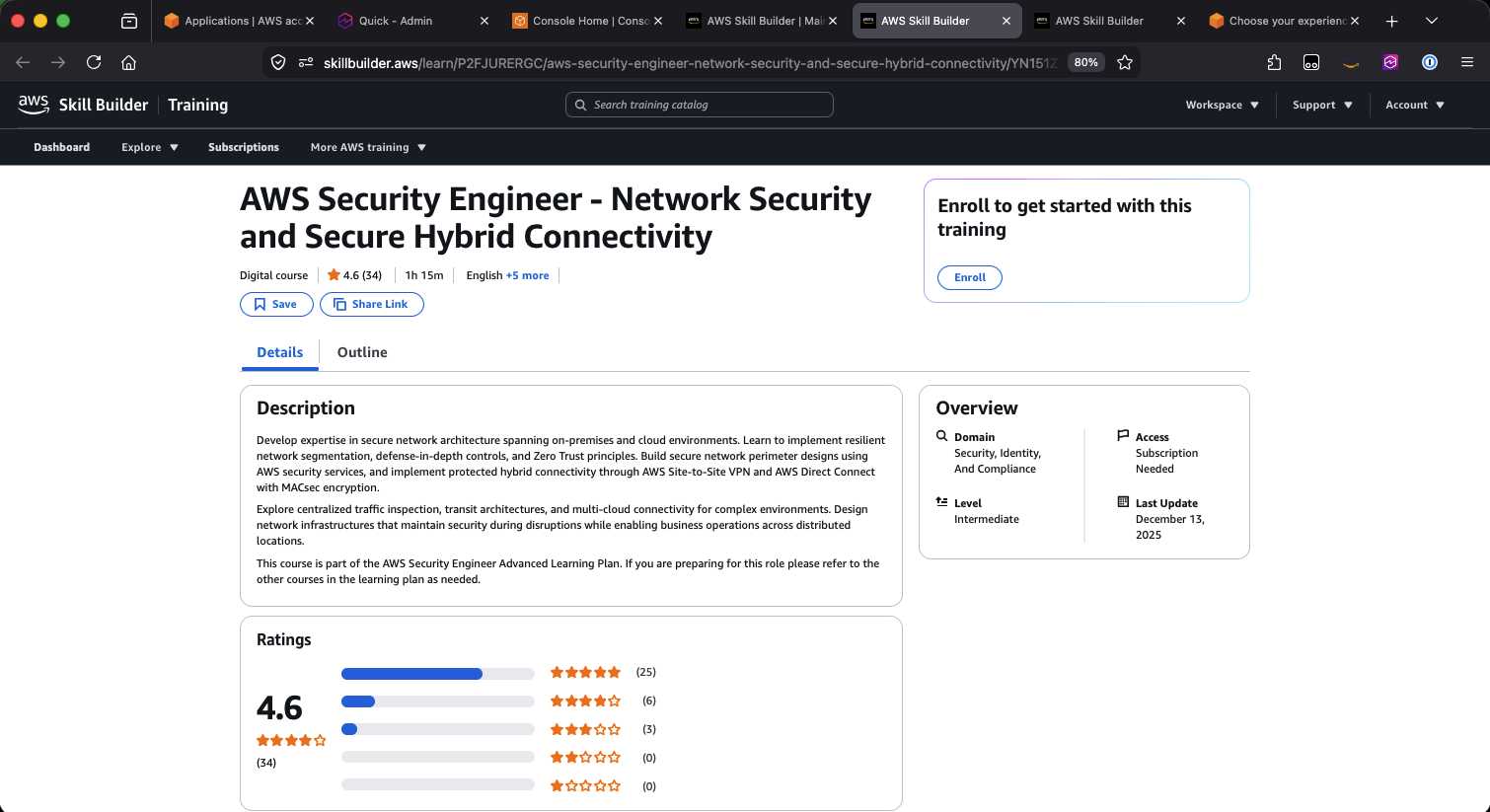Click the Skill Builder header link
Screen dimensions: 1490x812
pos(104,105)
